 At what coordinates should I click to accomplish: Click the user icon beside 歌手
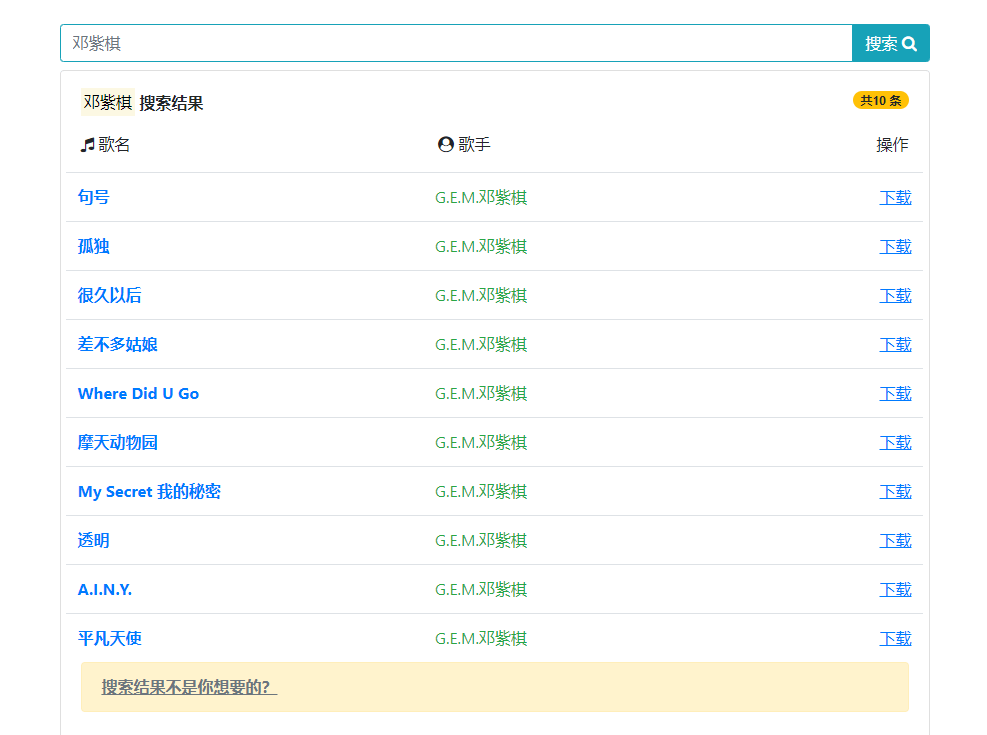[x=446, y=145]
